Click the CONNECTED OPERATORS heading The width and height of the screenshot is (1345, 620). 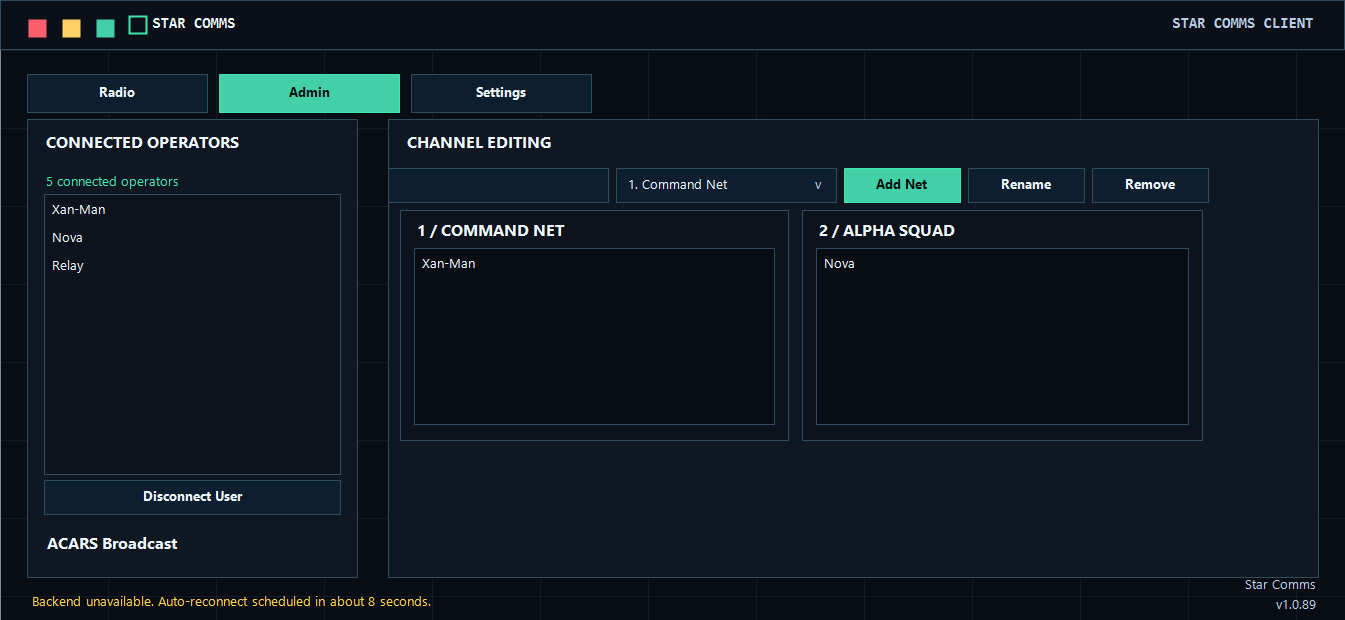point(142,143)
